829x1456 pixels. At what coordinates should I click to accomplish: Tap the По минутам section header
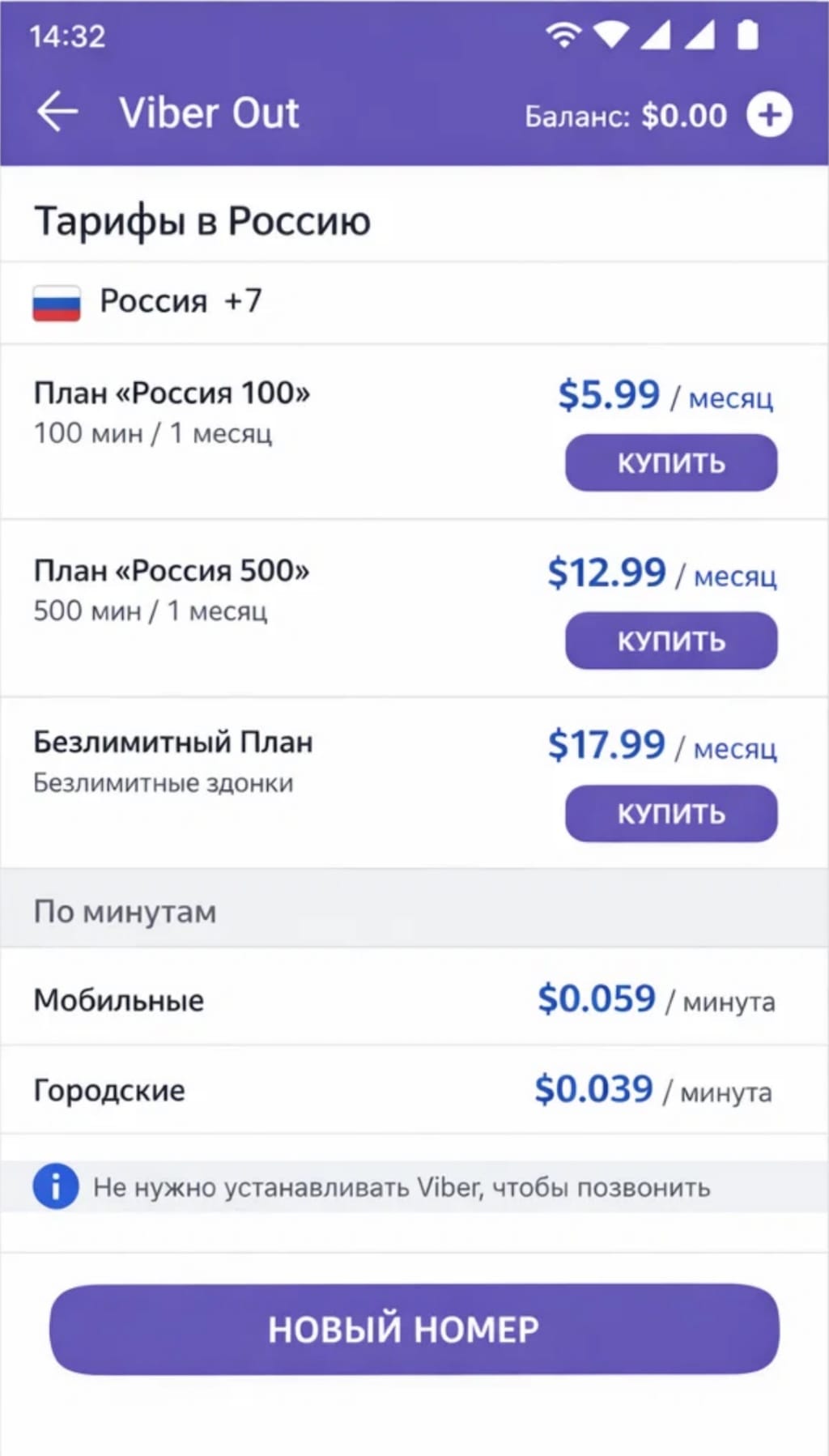click(x=125, y=912)
